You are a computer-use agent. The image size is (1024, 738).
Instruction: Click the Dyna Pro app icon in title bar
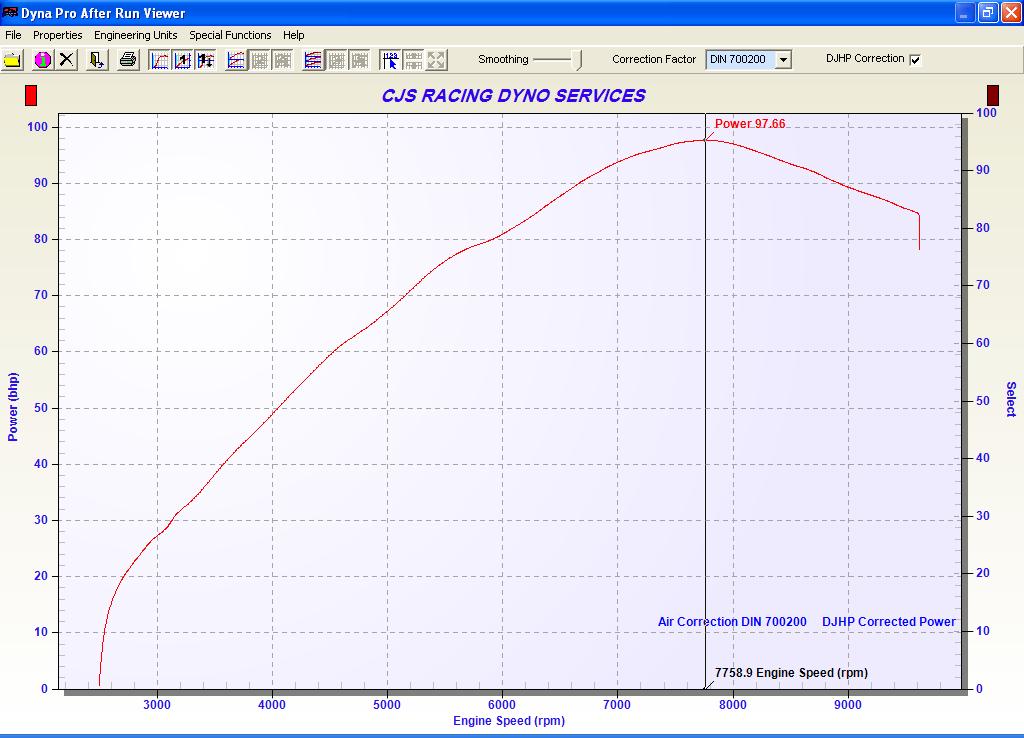tap(10, 12)
